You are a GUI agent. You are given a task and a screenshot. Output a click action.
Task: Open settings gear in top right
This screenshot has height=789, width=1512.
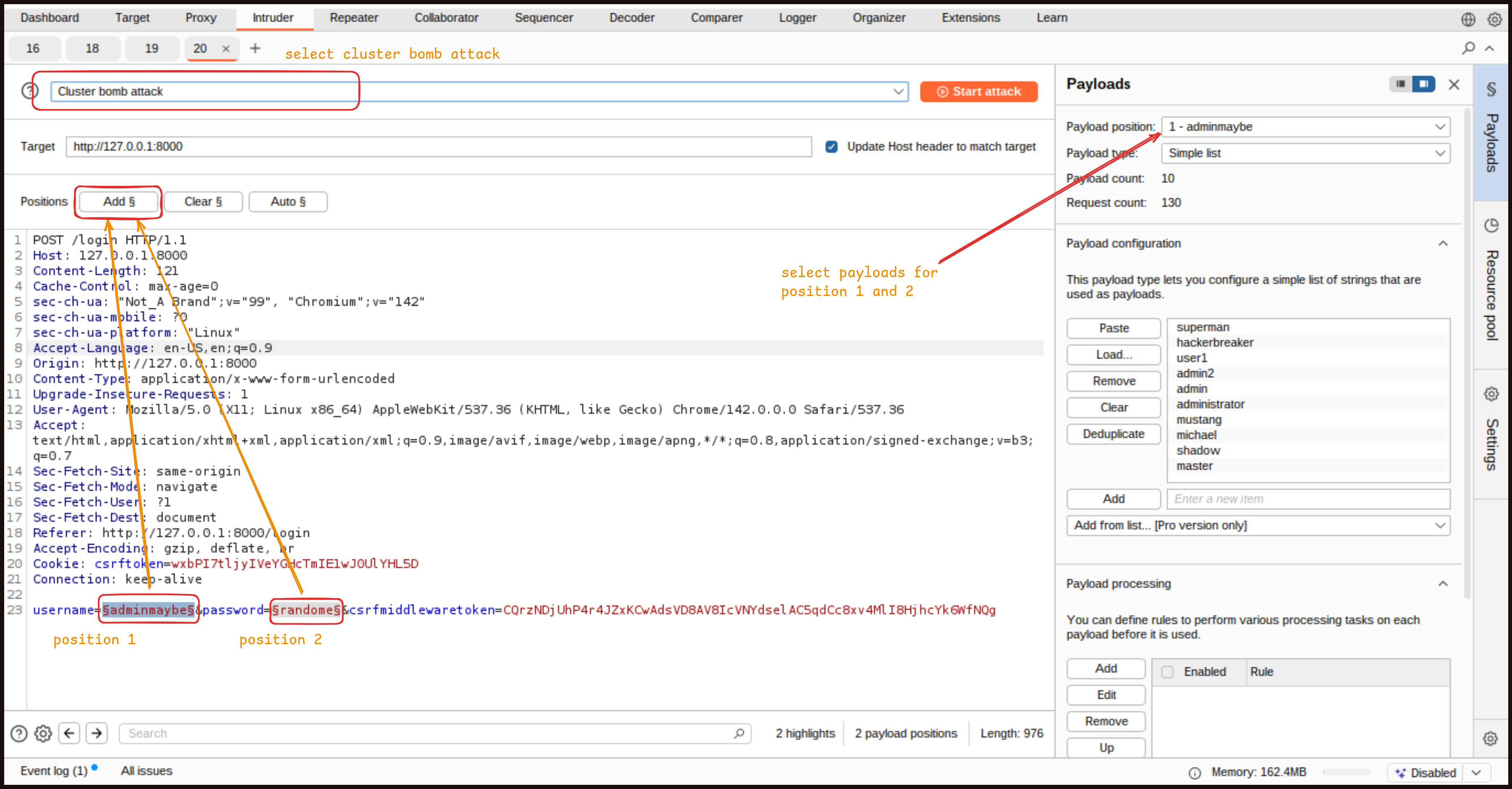1494,19
